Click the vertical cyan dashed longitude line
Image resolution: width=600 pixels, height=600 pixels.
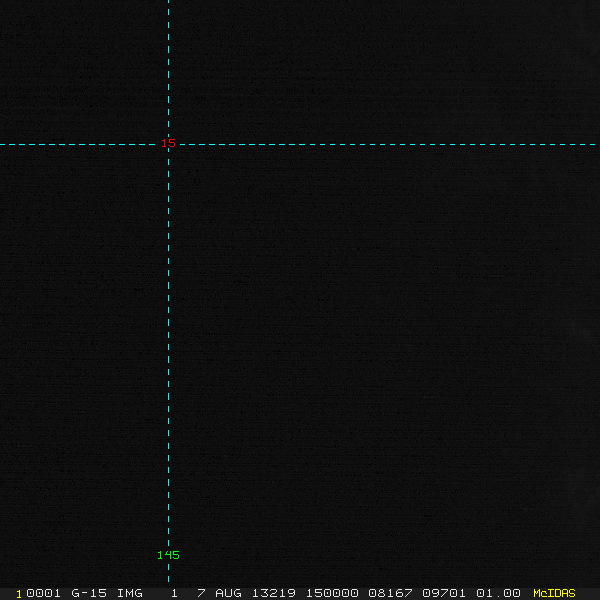pyautogui.click(x=168, y=350)
